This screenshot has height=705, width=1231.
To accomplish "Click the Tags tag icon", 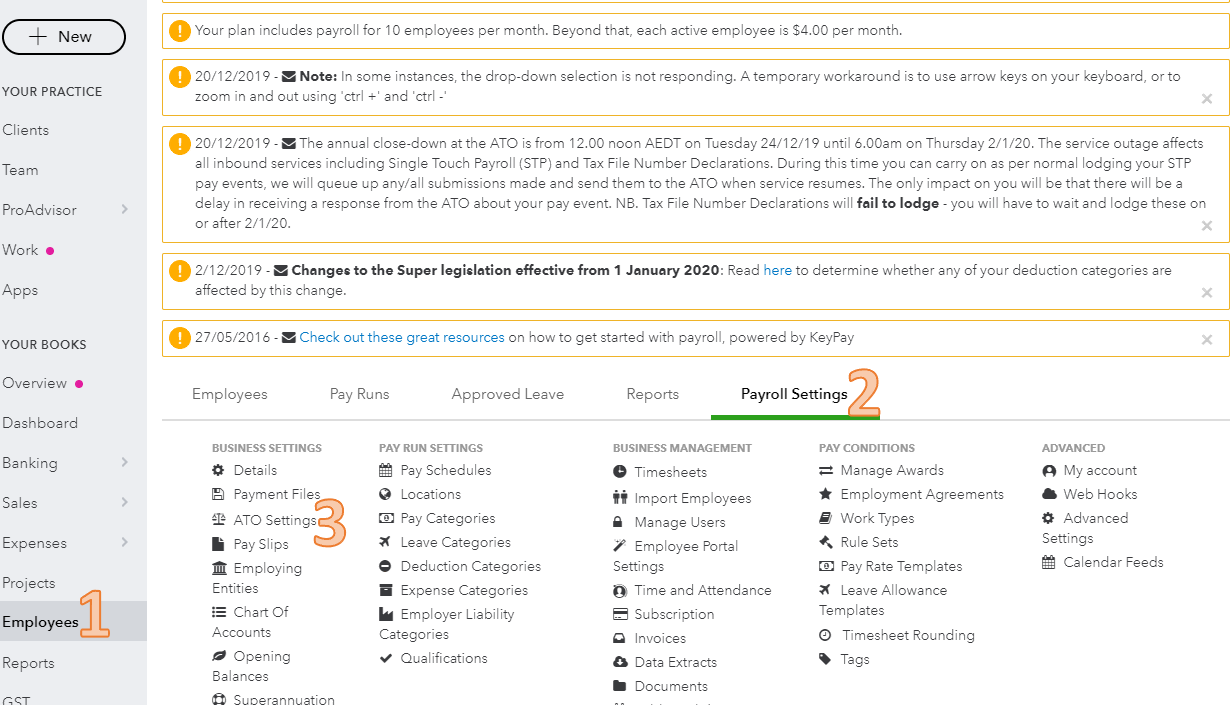I will [x=825, y=659].
